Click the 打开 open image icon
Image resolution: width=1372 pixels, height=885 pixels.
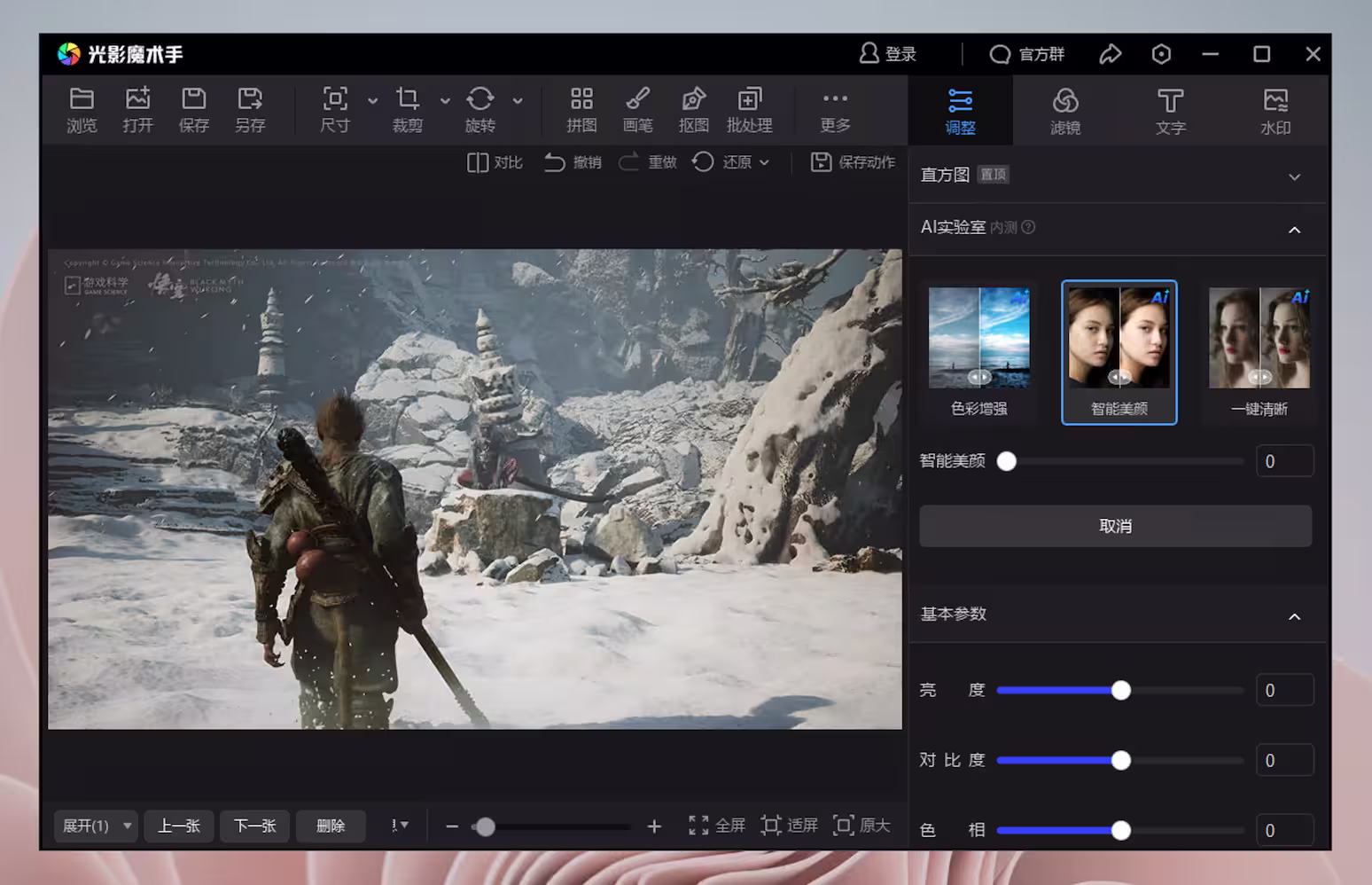[x=137, y=110]
